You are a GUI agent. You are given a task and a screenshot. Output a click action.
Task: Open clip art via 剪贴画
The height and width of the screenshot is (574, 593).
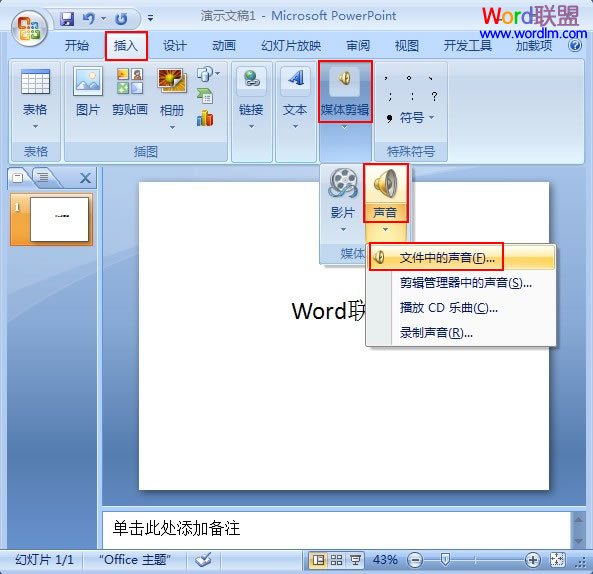[130, 91]
